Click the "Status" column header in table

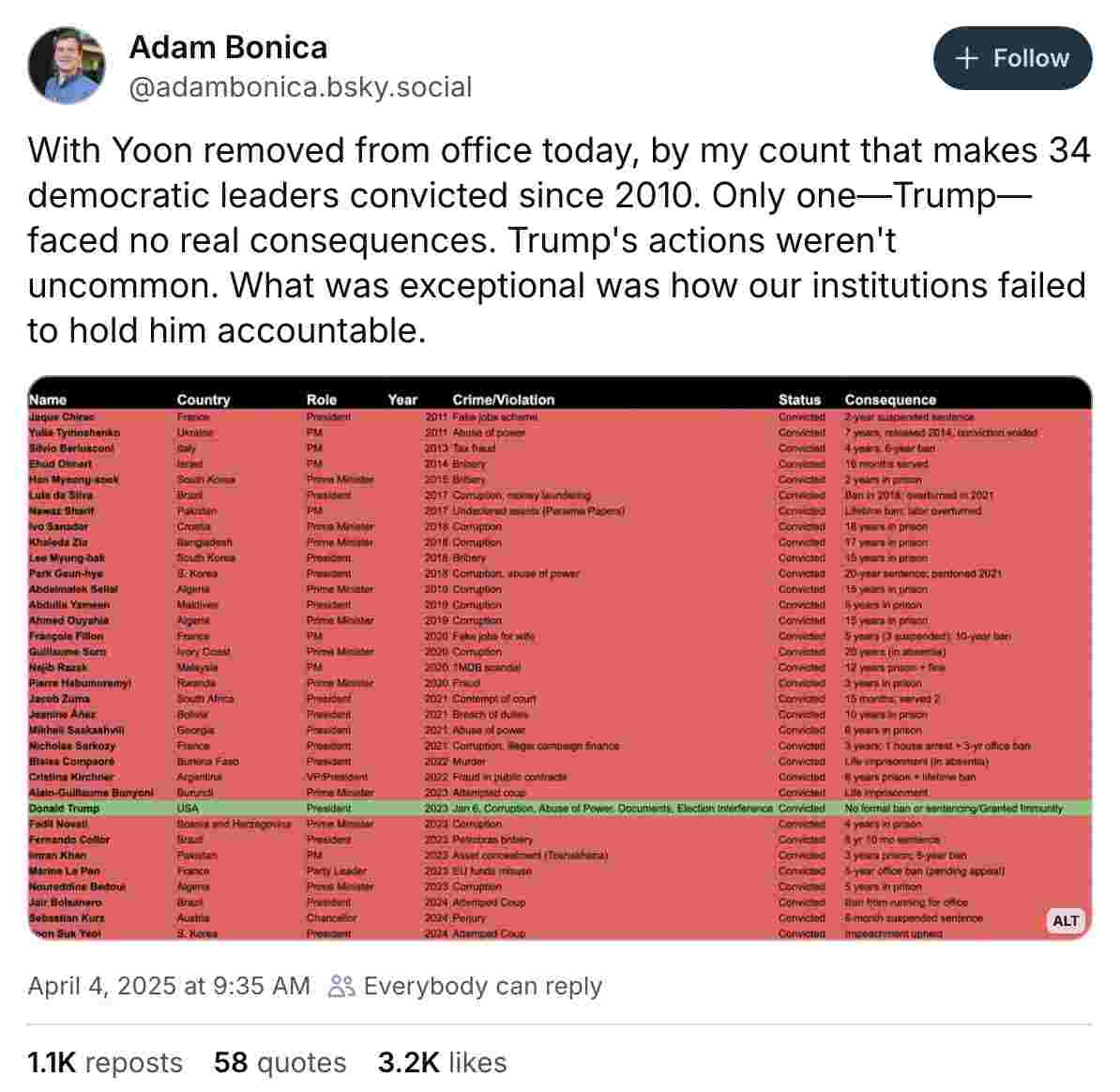coord(798,400)
